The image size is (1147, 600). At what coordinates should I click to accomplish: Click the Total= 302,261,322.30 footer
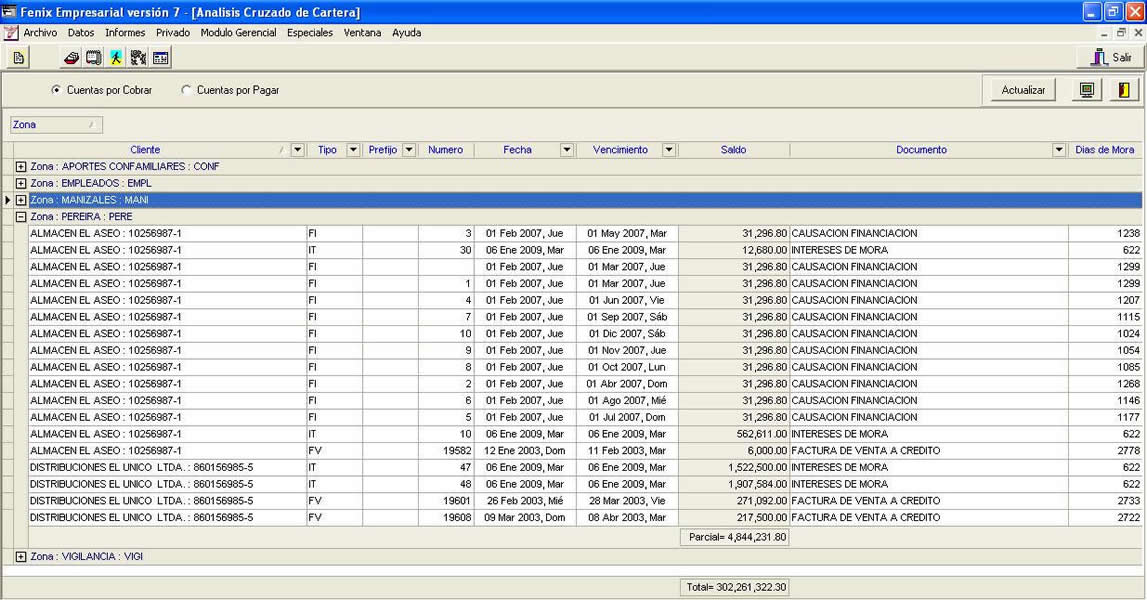click(x=736, y=587)
